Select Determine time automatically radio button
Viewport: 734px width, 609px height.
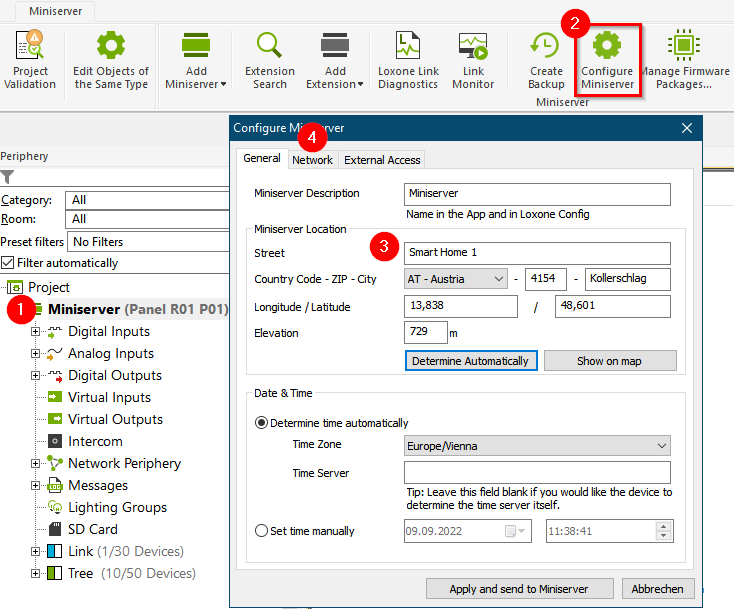pos(262,423)
